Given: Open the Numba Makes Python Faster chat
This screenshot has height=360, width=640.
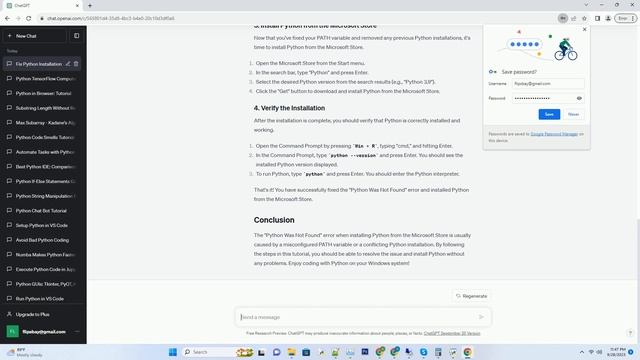Looking at the screenshot, I should 42,255.
